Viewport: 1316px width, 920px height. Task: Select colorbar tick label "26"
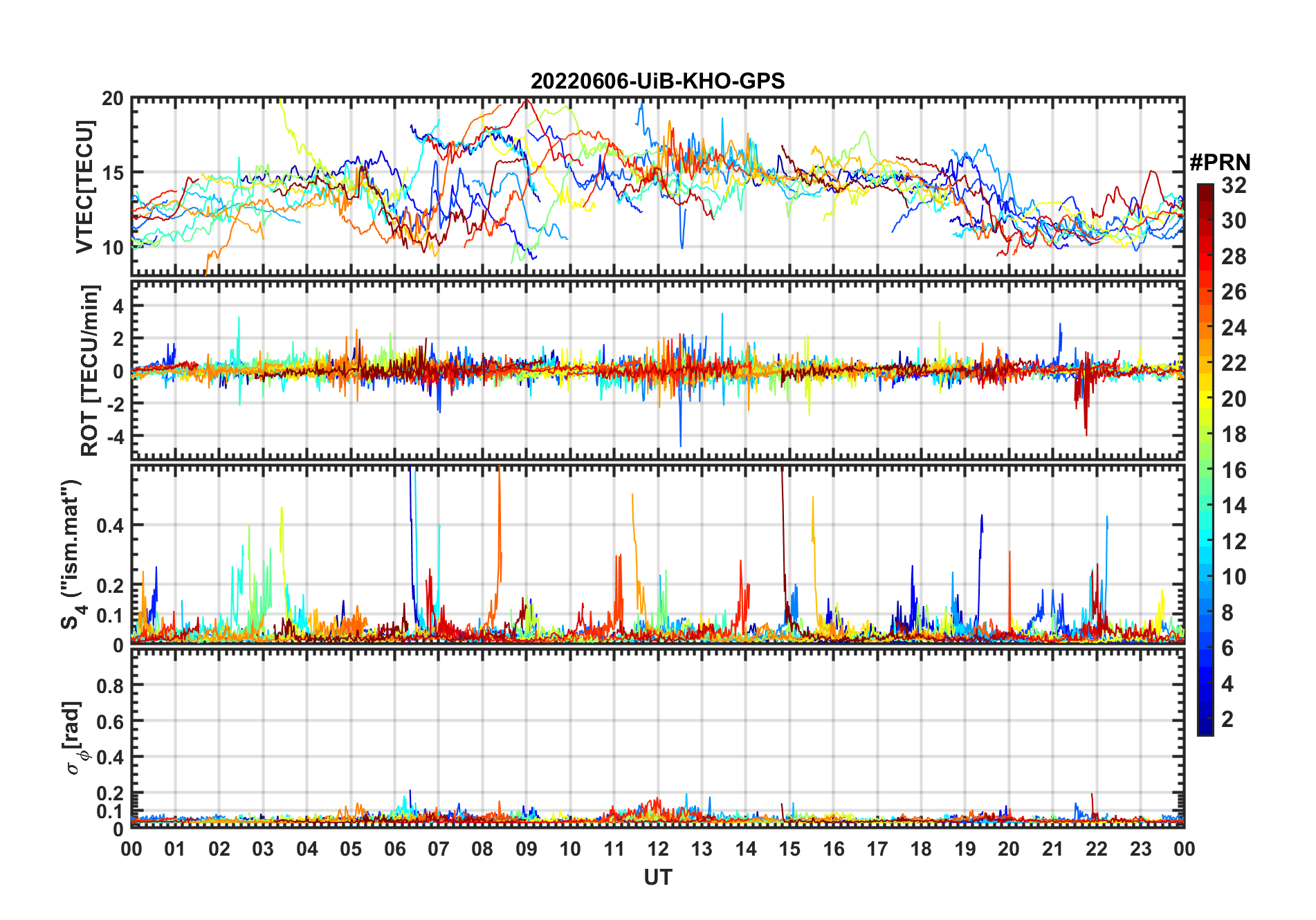[1234, 292]
